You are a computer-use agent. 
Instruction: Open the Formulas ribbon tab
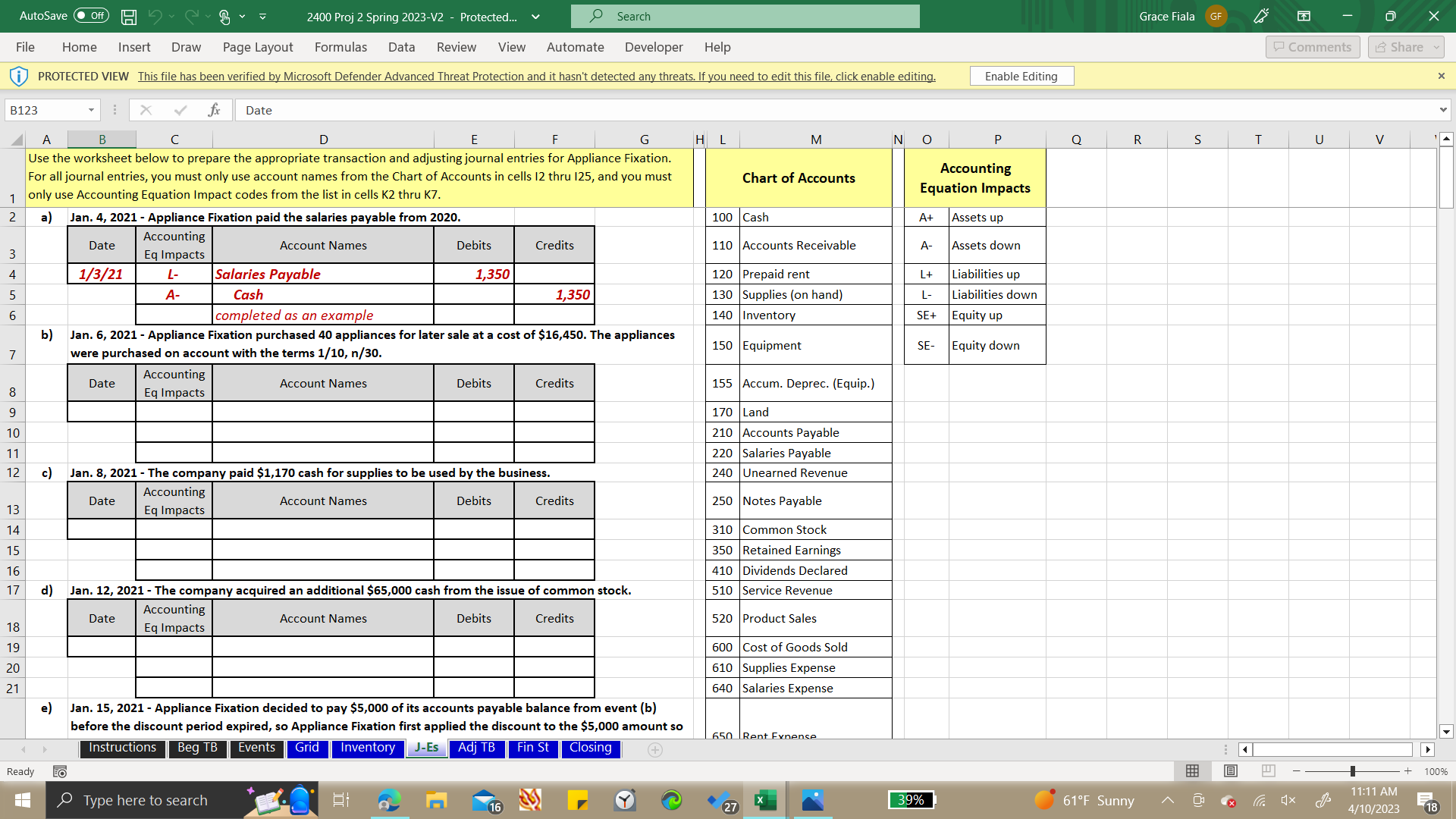(x=338, y=47)
